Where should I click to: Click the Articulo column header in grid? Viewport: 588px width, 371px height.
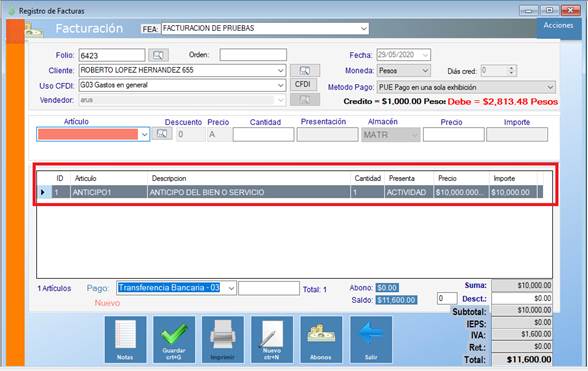(108, 178)
